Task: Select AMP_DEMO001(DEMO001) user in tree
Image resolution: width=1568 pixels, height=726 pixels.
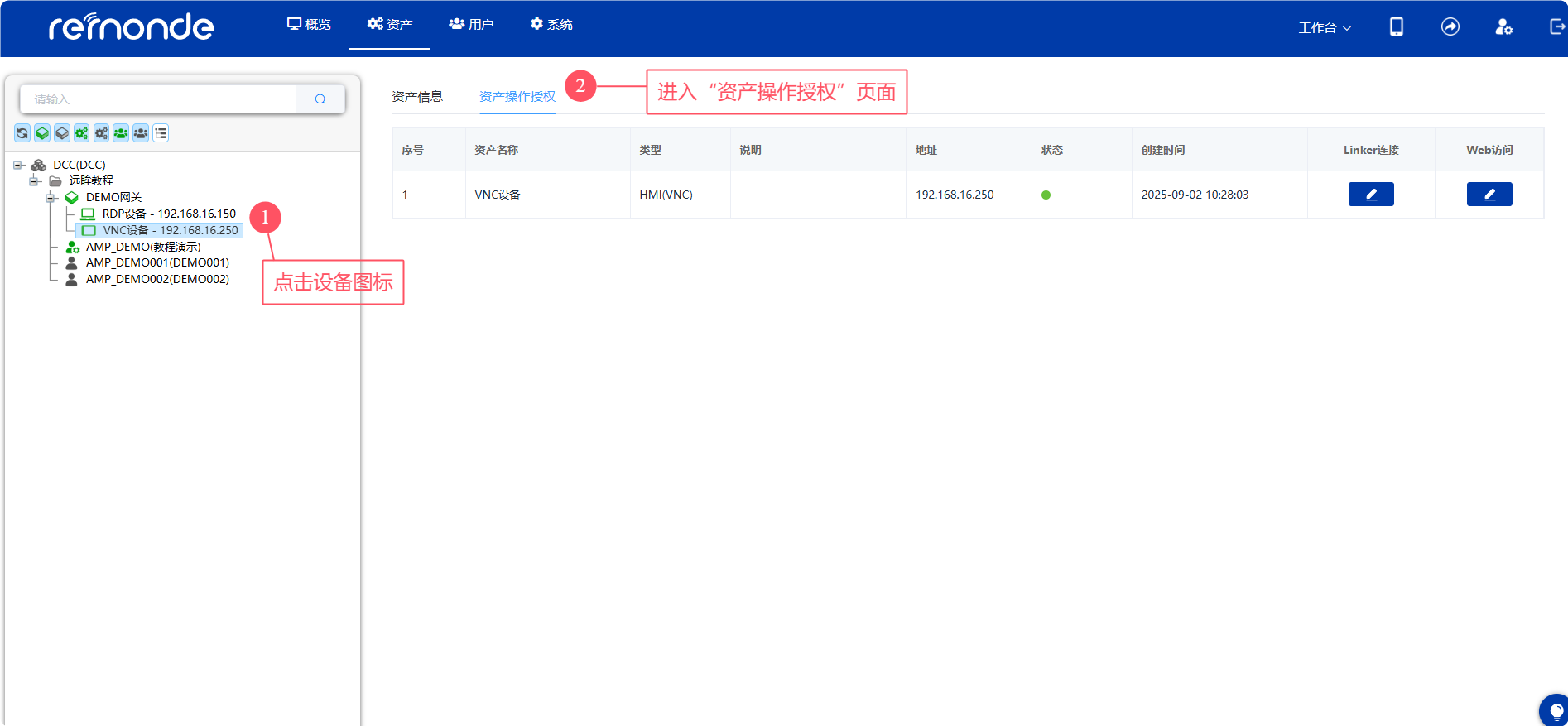Action: click(x=157, y=262)
